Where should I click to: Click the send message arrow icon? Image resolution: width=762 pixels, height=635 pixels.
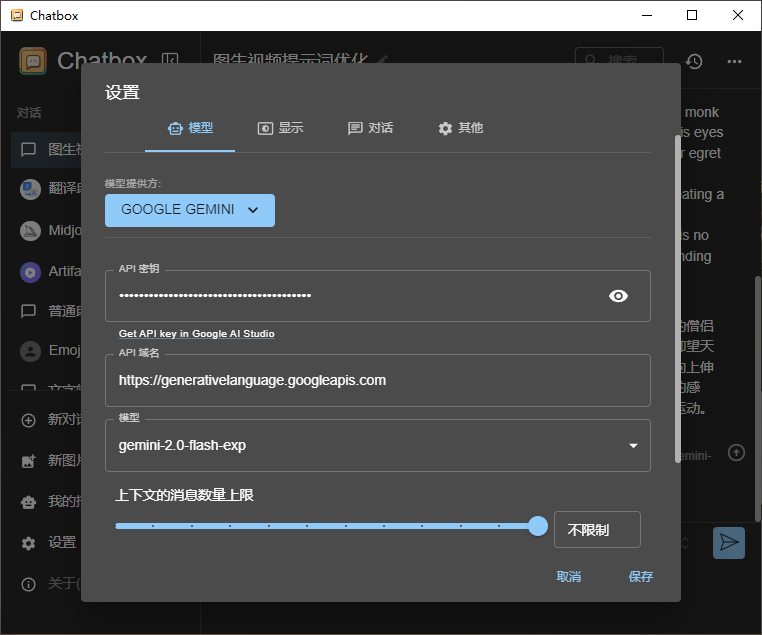[x=729, y=542]
